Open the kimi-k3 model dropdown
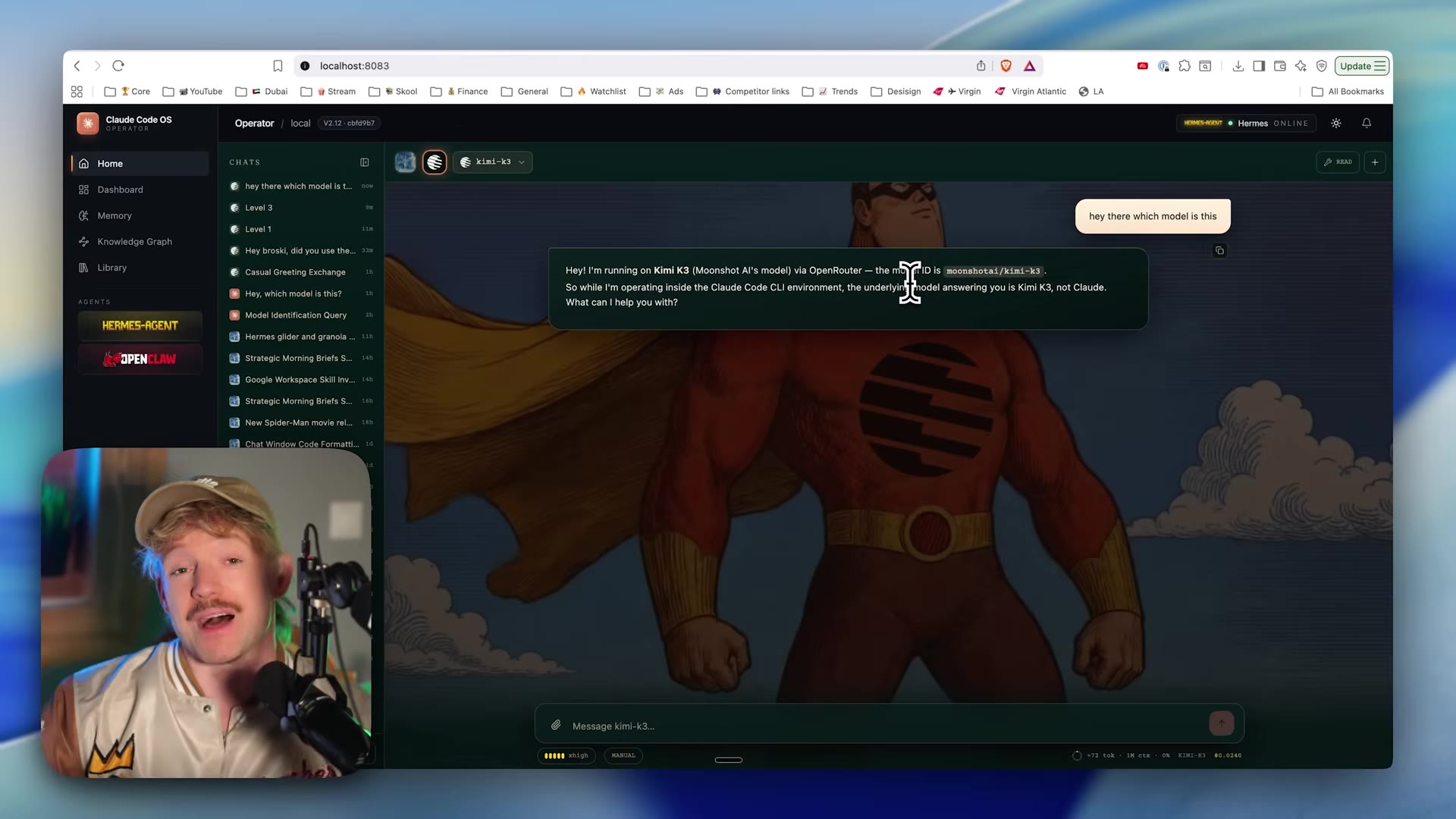Image resolution: width=1456 pixels, height=819 pixels. pos(493,162)
